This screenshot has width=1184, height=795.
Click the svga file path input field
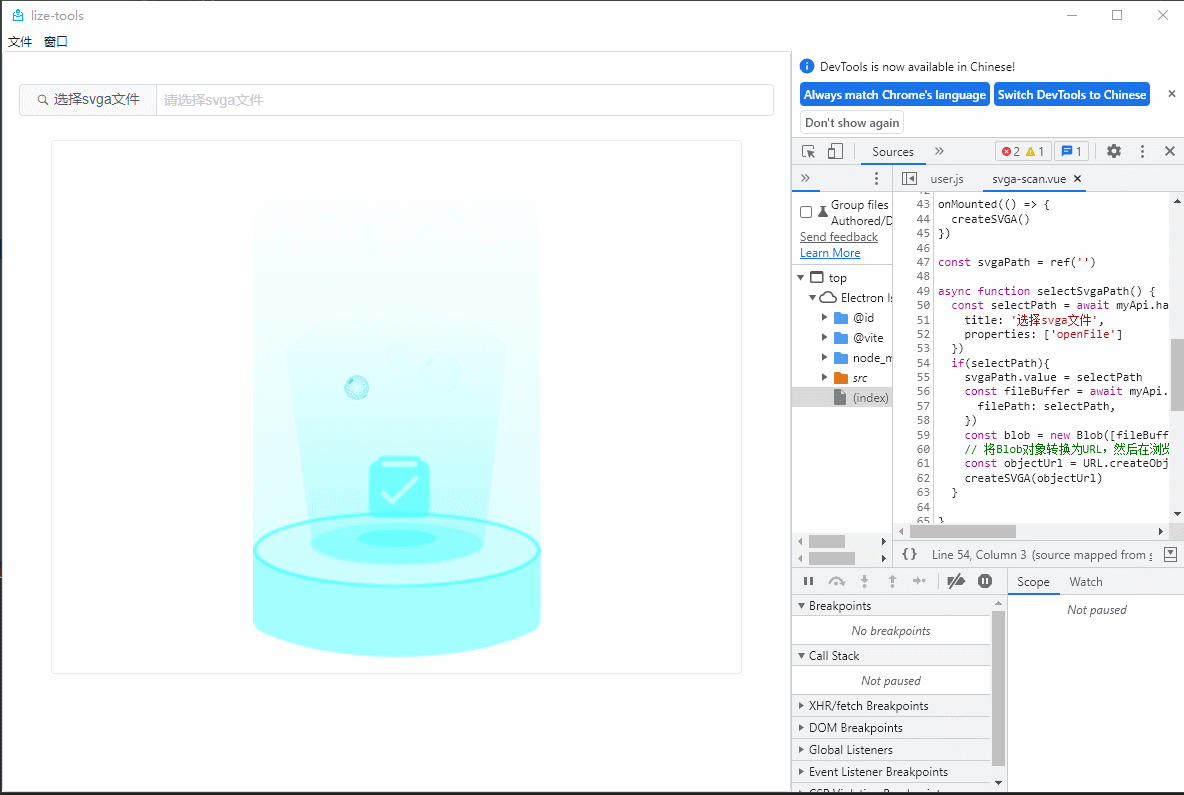pos(464,100)
